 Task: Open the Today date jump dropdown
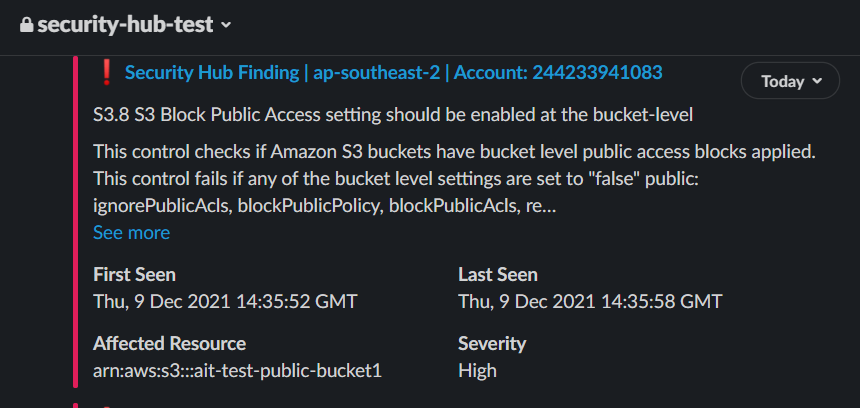[x=790, y=81]
